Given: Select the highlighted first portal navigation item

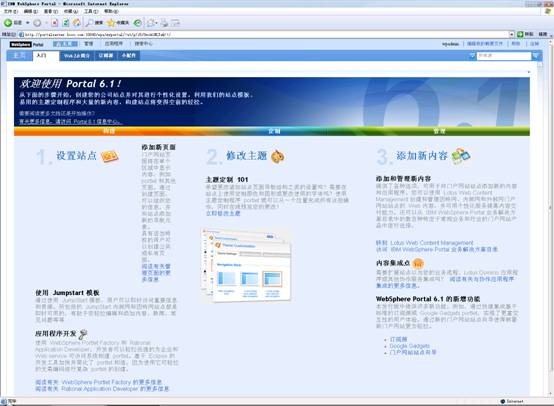Looking at the screenshot, I should tap(65, 44).
